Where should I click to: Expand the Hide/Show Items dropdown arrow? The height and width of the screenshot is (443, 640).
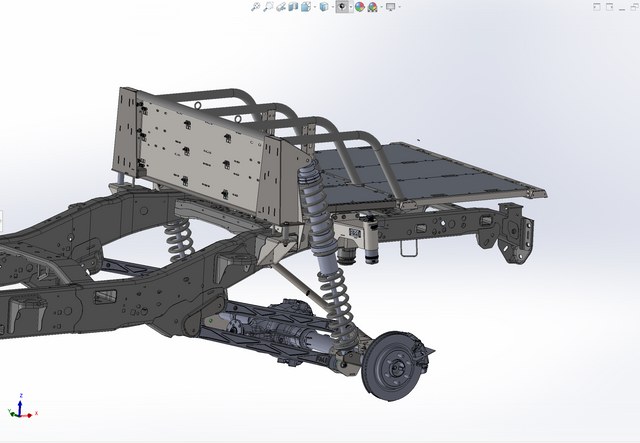click(351, 6)
